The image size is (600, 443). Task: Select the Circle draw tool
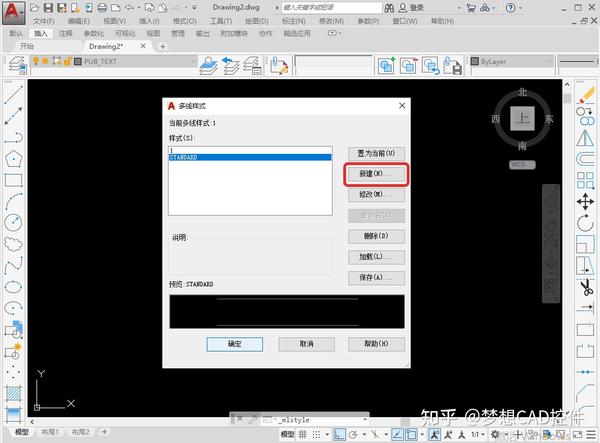pyautogui.click(x=13, y=223)
